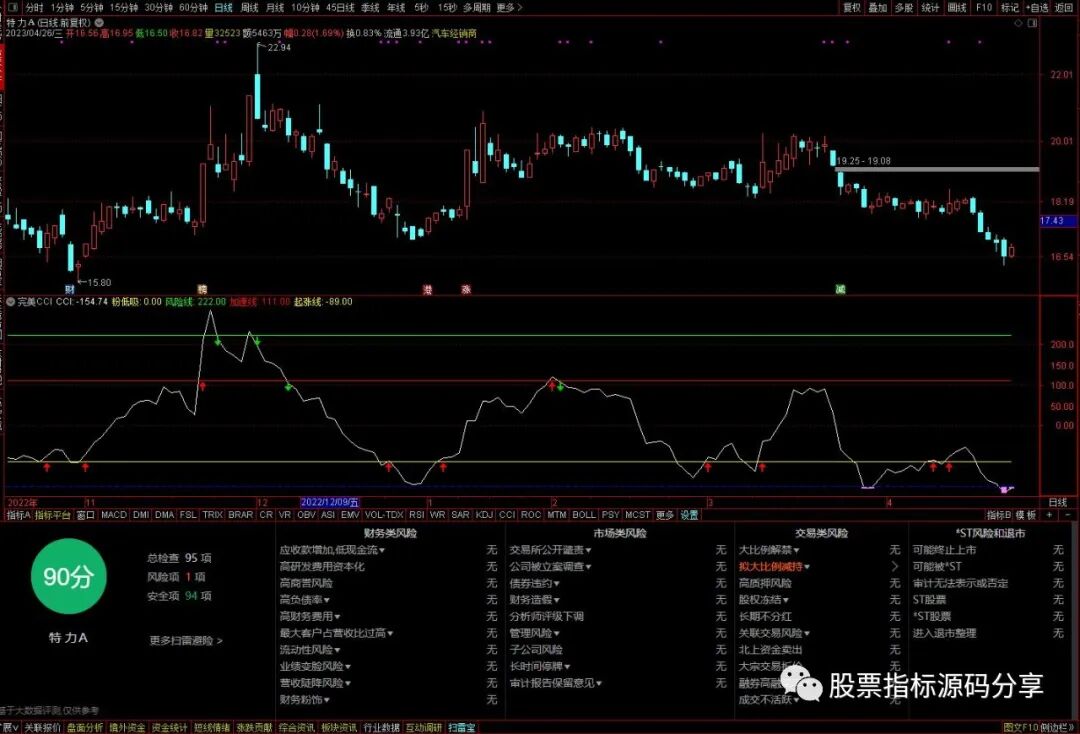Screen dimensions: 1080x734
Task: Click 模板 tab at right
Action: (x=1026, y=514)
